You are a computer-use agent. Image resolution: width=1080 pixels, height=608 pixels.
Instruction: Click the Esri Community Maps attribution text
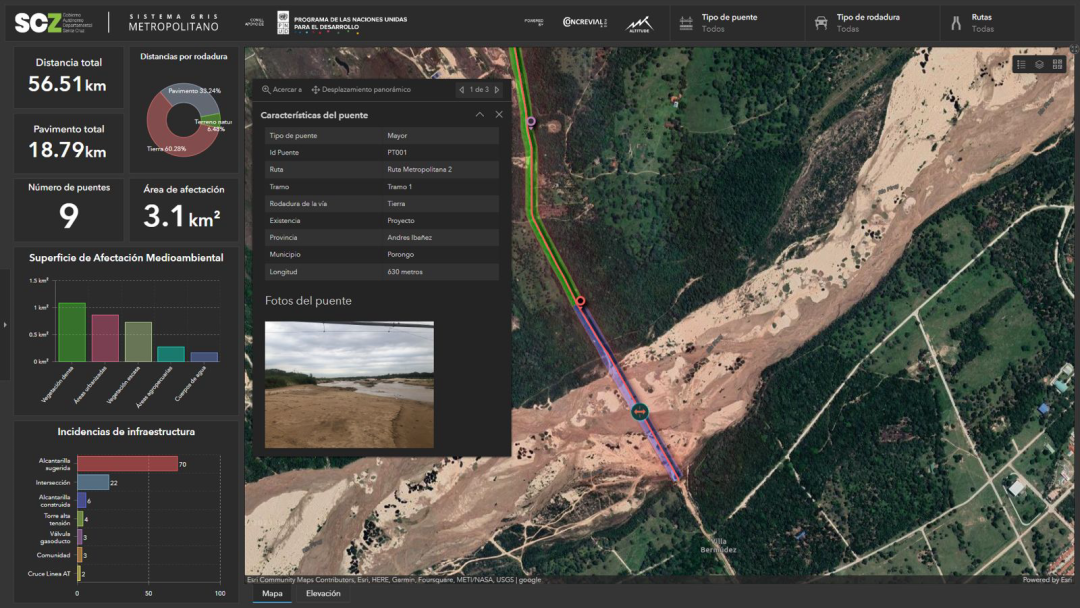[394, 580]
